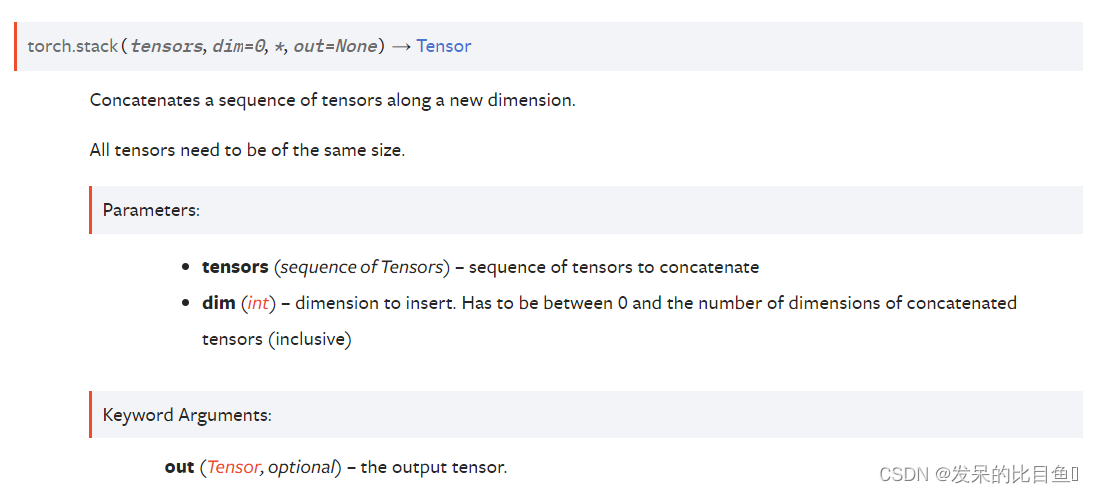Click the Keyword Arguments: section heading
1093x493 pixels.
tap(187, 415)
